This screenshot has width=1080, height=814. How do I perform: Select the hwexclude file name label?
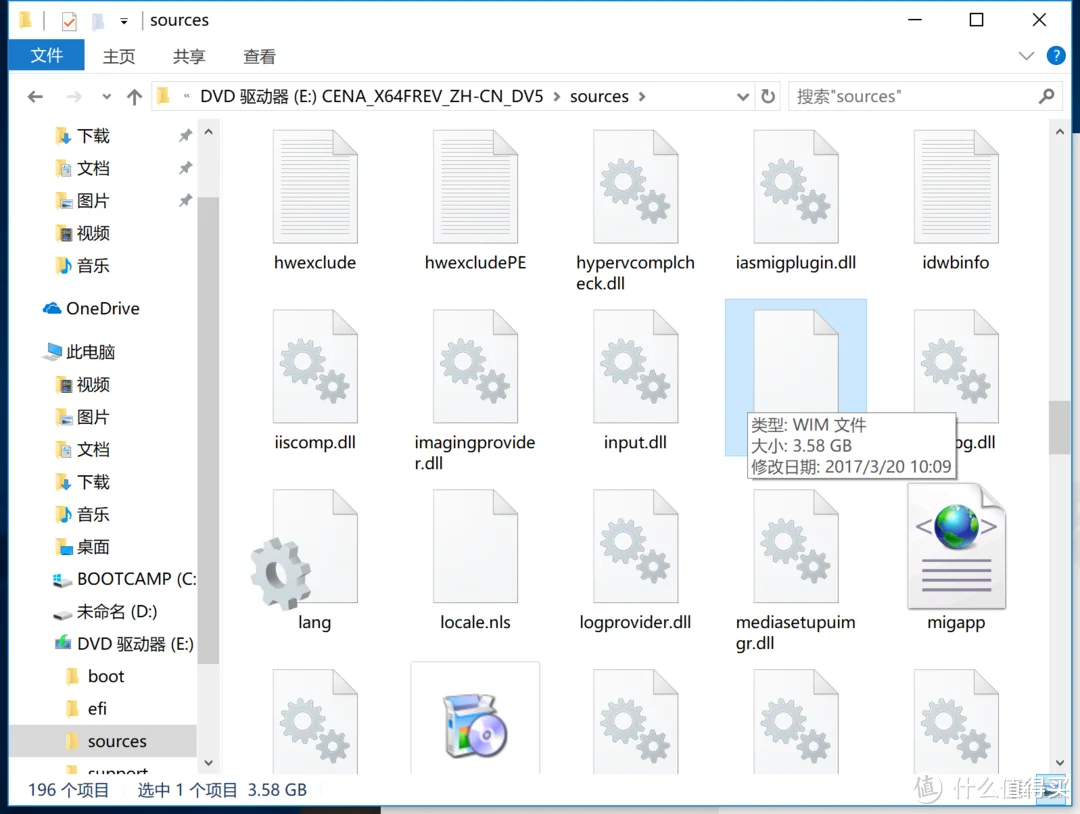315,262
